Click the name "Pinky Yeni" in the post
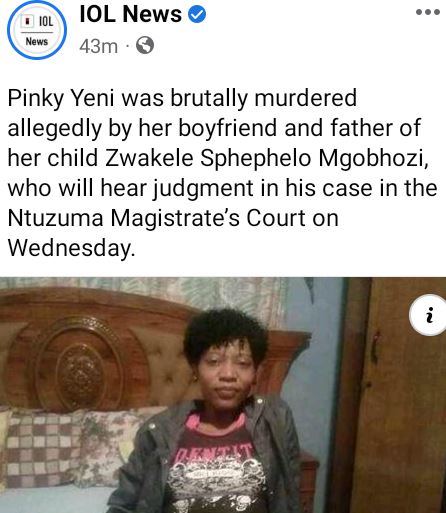This screenshot has height=513, width=446. tap(61, 99)
